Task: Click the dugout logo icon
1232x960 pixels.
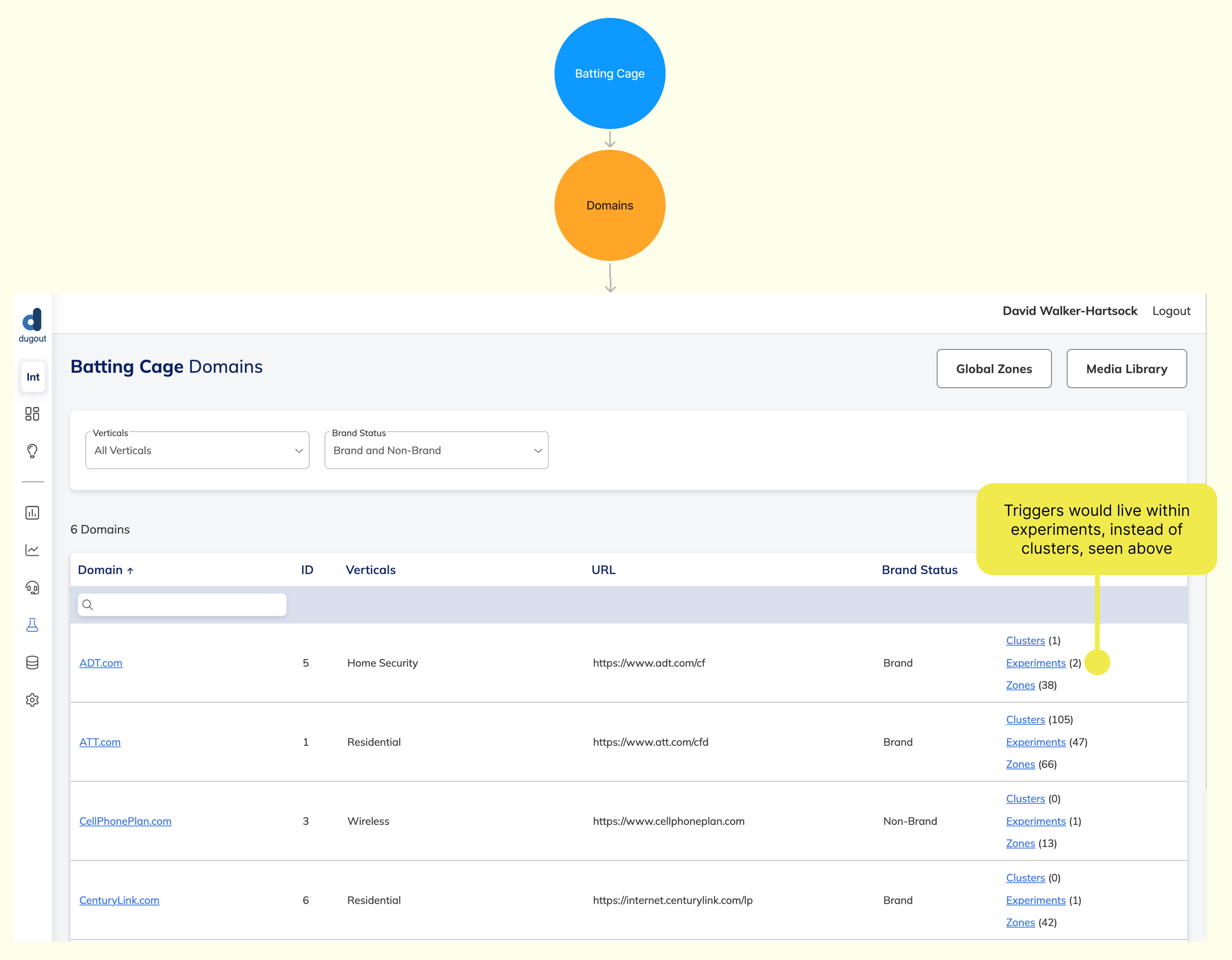Action: [32, 320]
